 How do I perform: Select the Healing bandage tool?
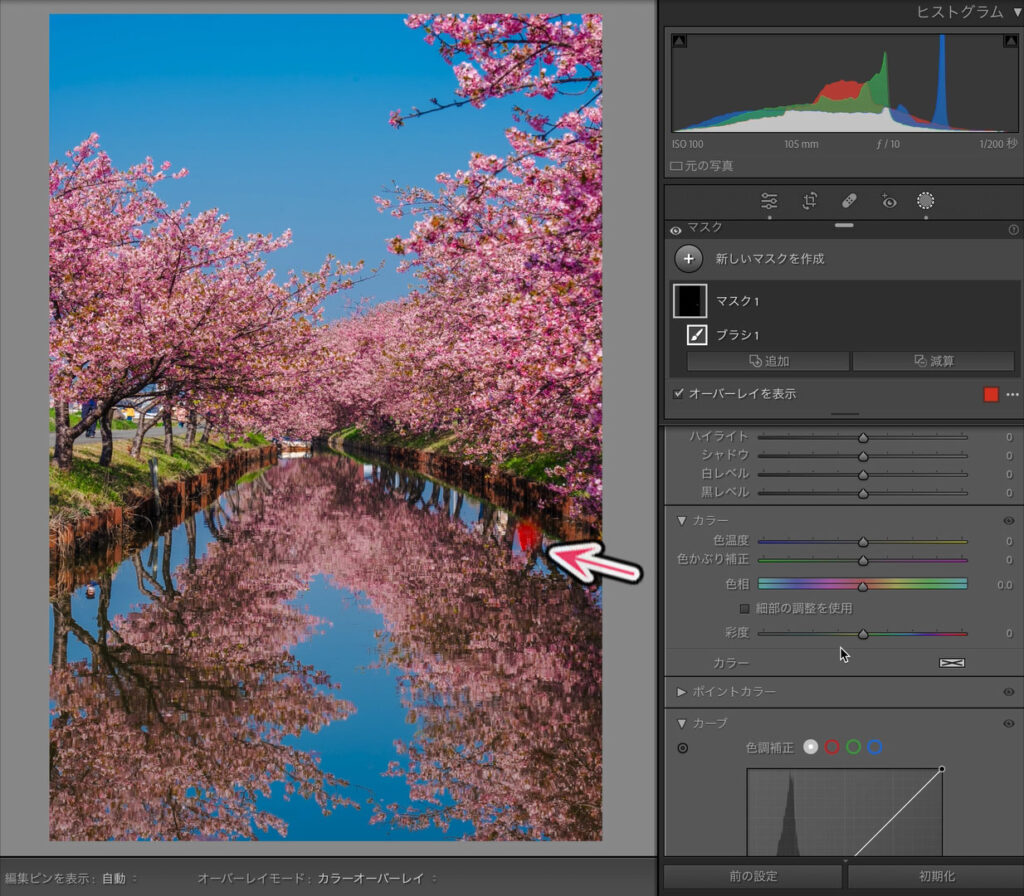point(849,201)
